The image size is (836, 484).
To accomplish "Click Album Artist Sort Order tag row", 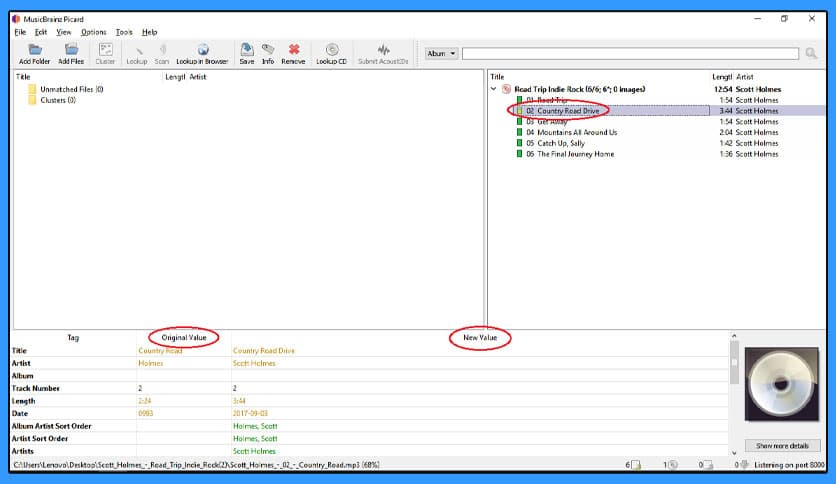I will pos(52,426).
